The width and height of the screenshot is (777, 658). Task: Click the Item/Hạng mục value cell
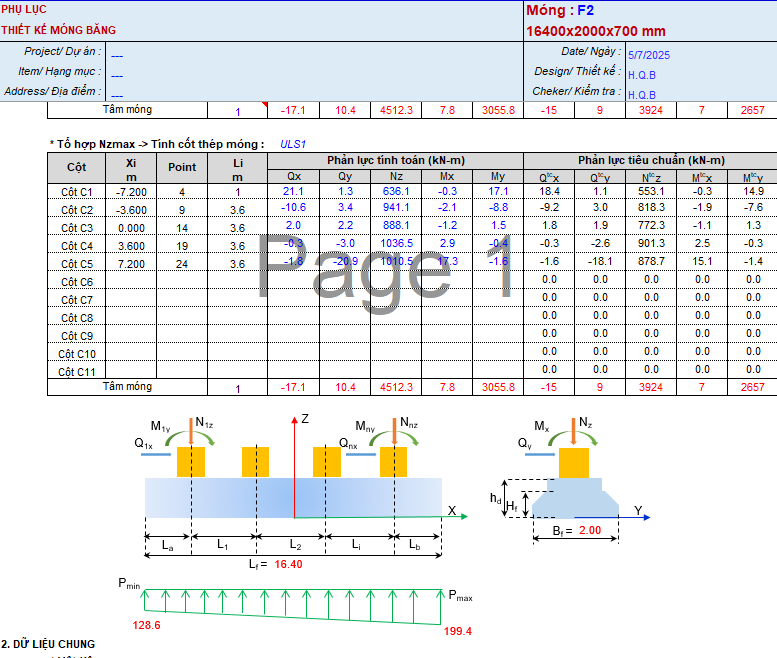point(117,75)
